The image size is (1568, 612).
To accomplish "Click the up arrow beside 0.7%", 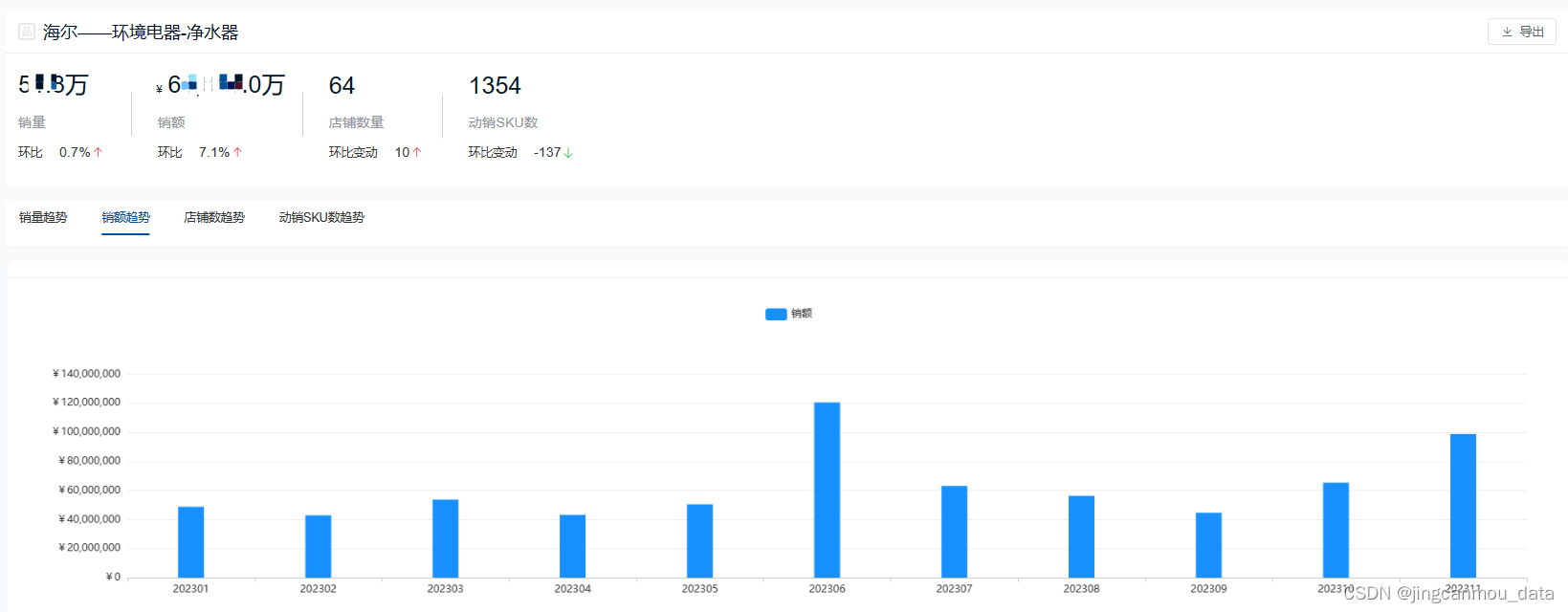I will click(x=98, y=152).
